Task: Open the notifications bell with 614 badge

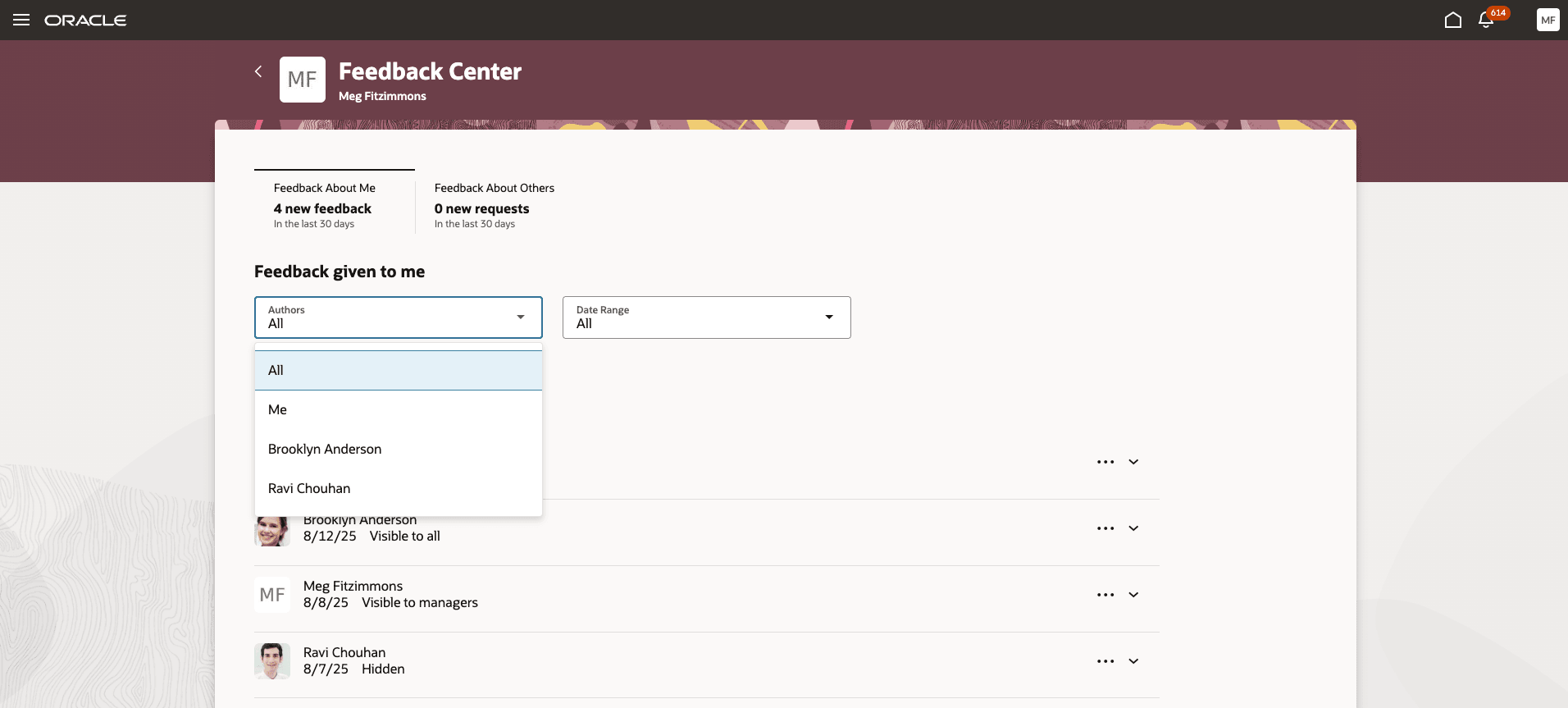Action: pos(1486,20)
